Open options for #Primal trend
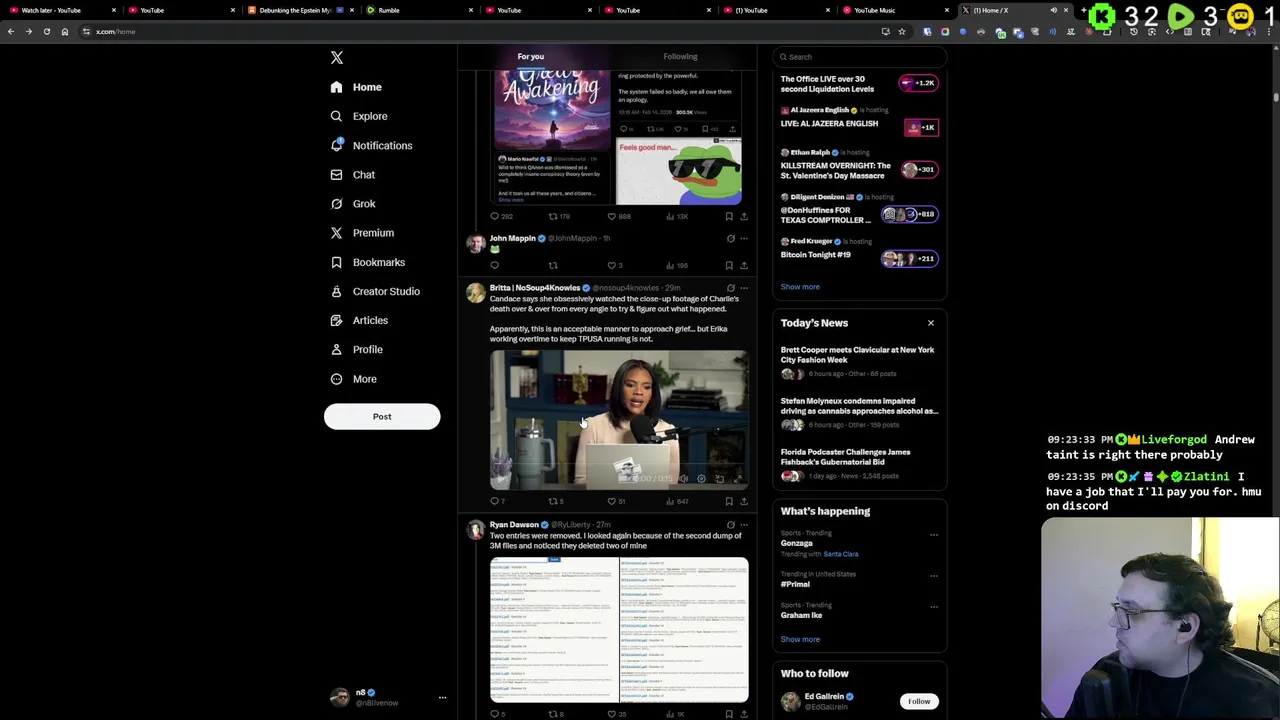Screen dimensions: 1280x720 934,576
